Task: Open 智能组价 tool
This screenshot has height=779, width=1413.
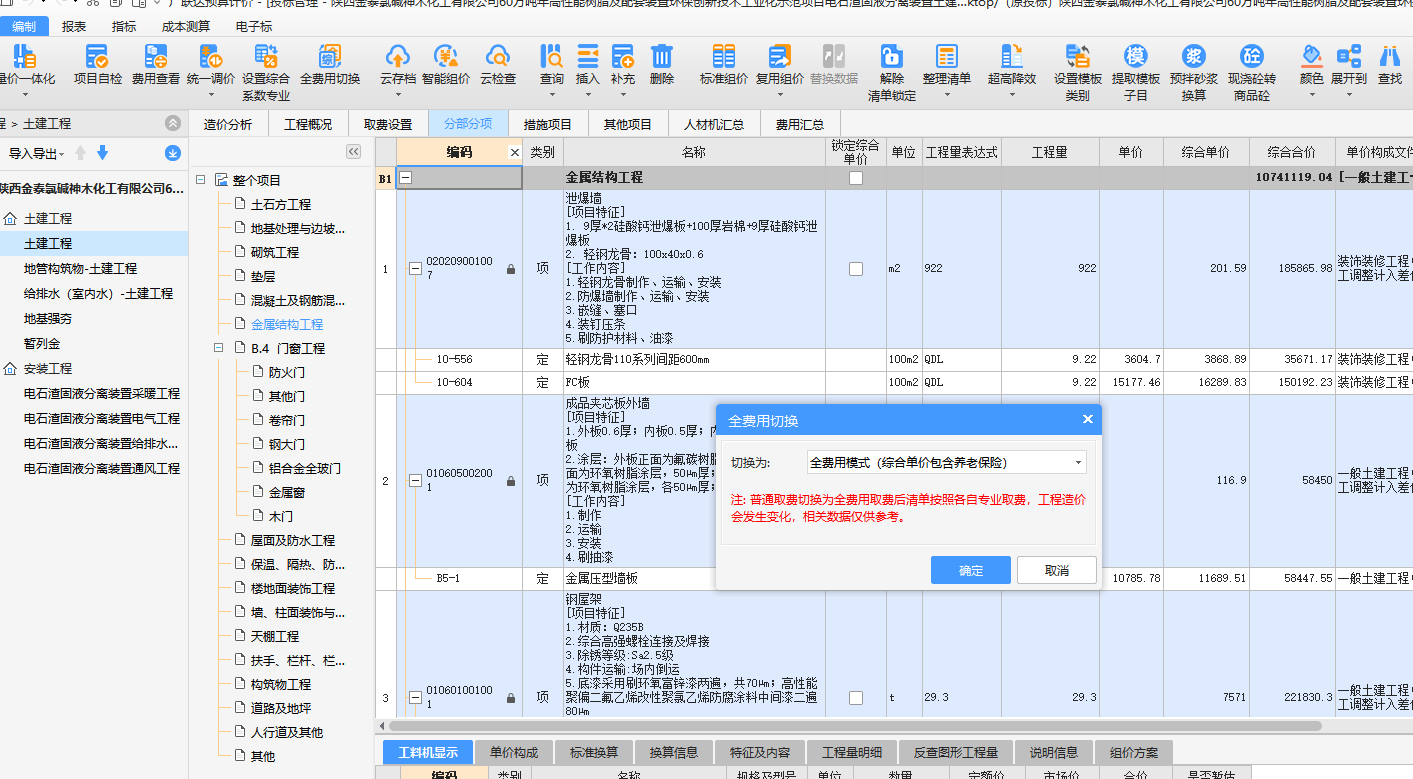Action: [x=446, y=65]
